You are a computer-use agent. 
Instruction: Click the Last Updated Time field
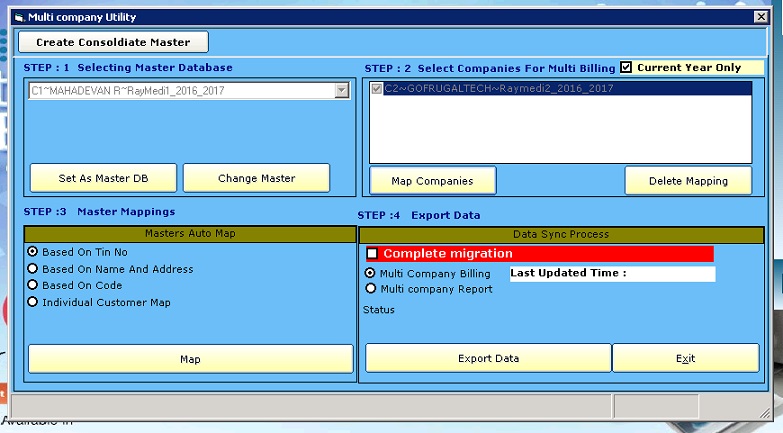coord(612,273)
